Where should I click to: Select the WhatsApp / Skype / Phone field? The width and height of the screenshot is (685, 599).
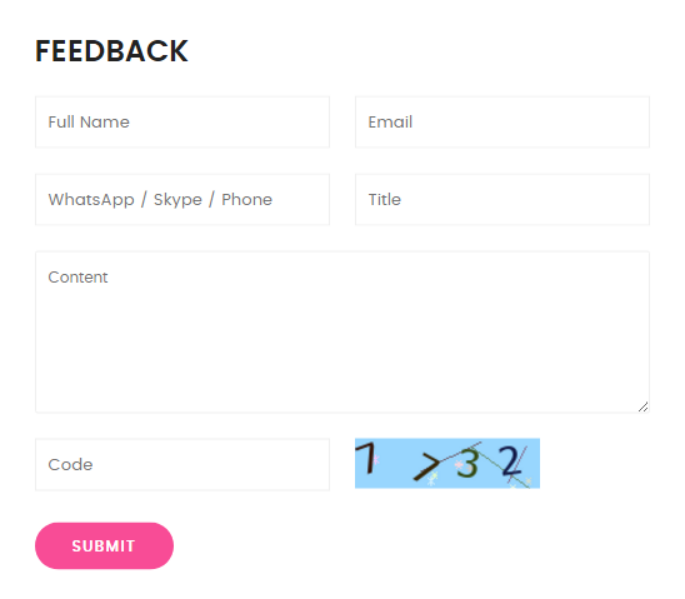point(182,199)
